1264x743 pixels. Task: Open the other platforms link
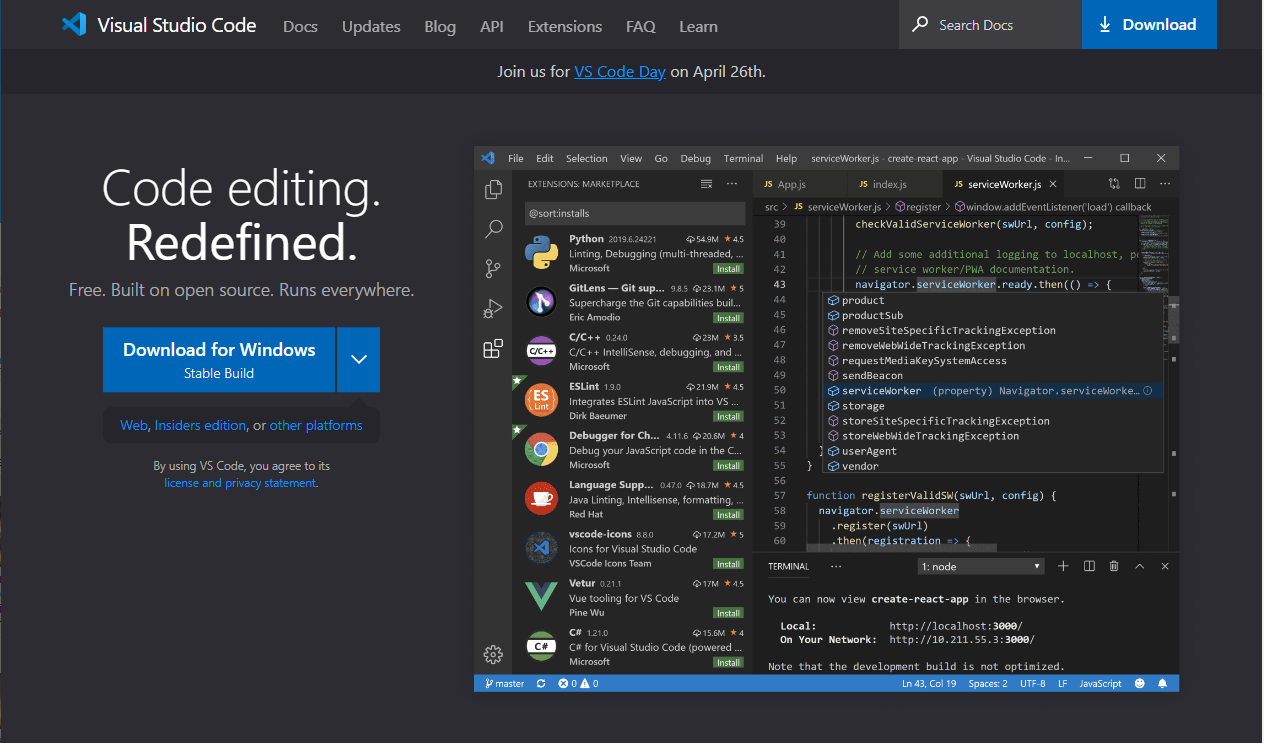316,425
